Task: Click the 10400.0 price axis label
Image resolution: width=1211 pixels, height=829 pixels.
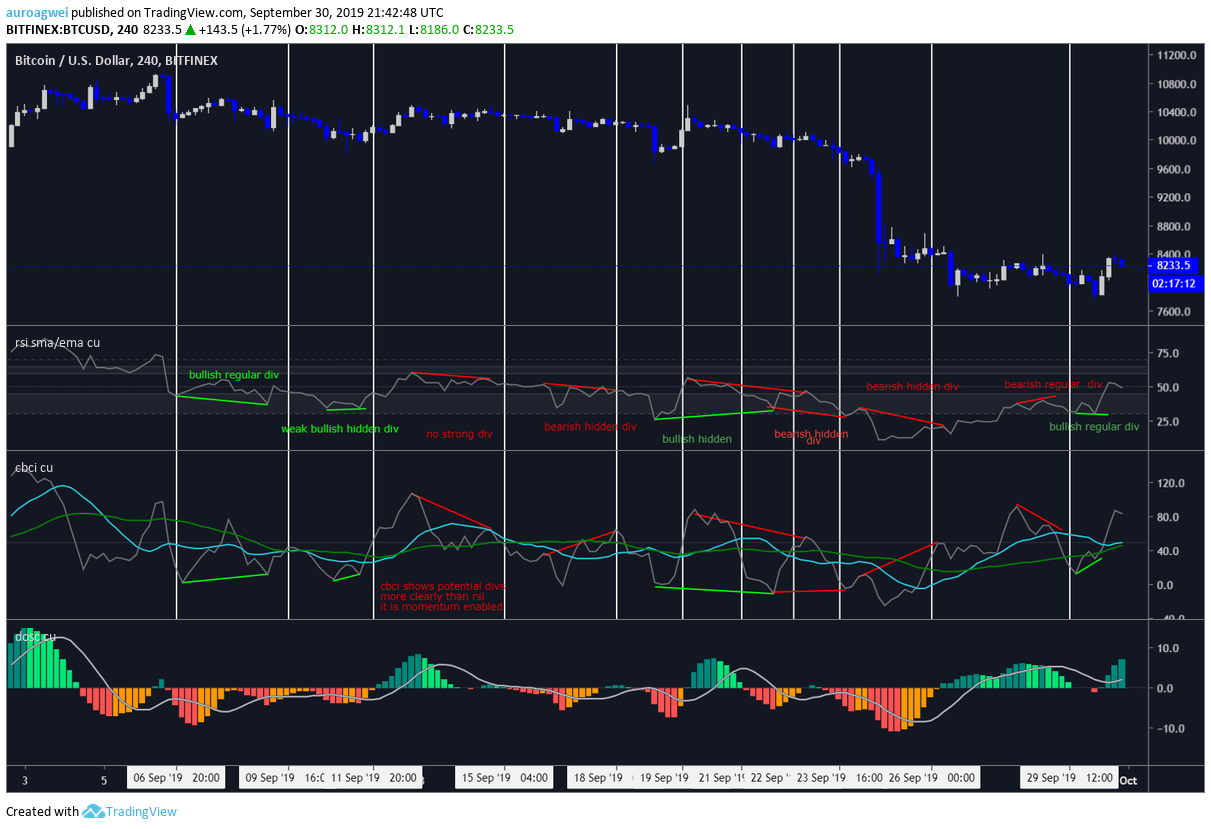Action: click(x=1174, y=112)
